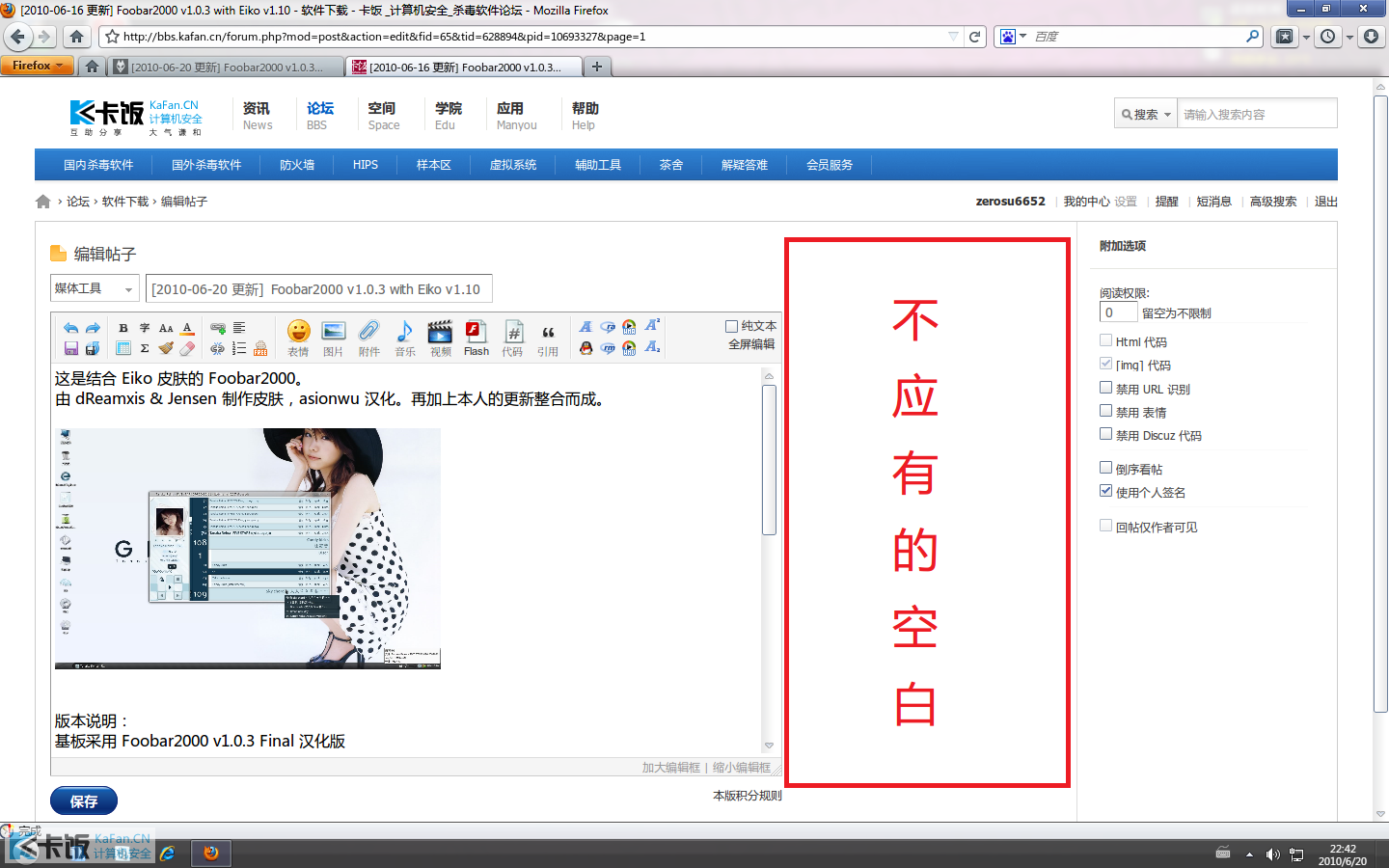Check 禁用 表情 option

click(1105, 411)
